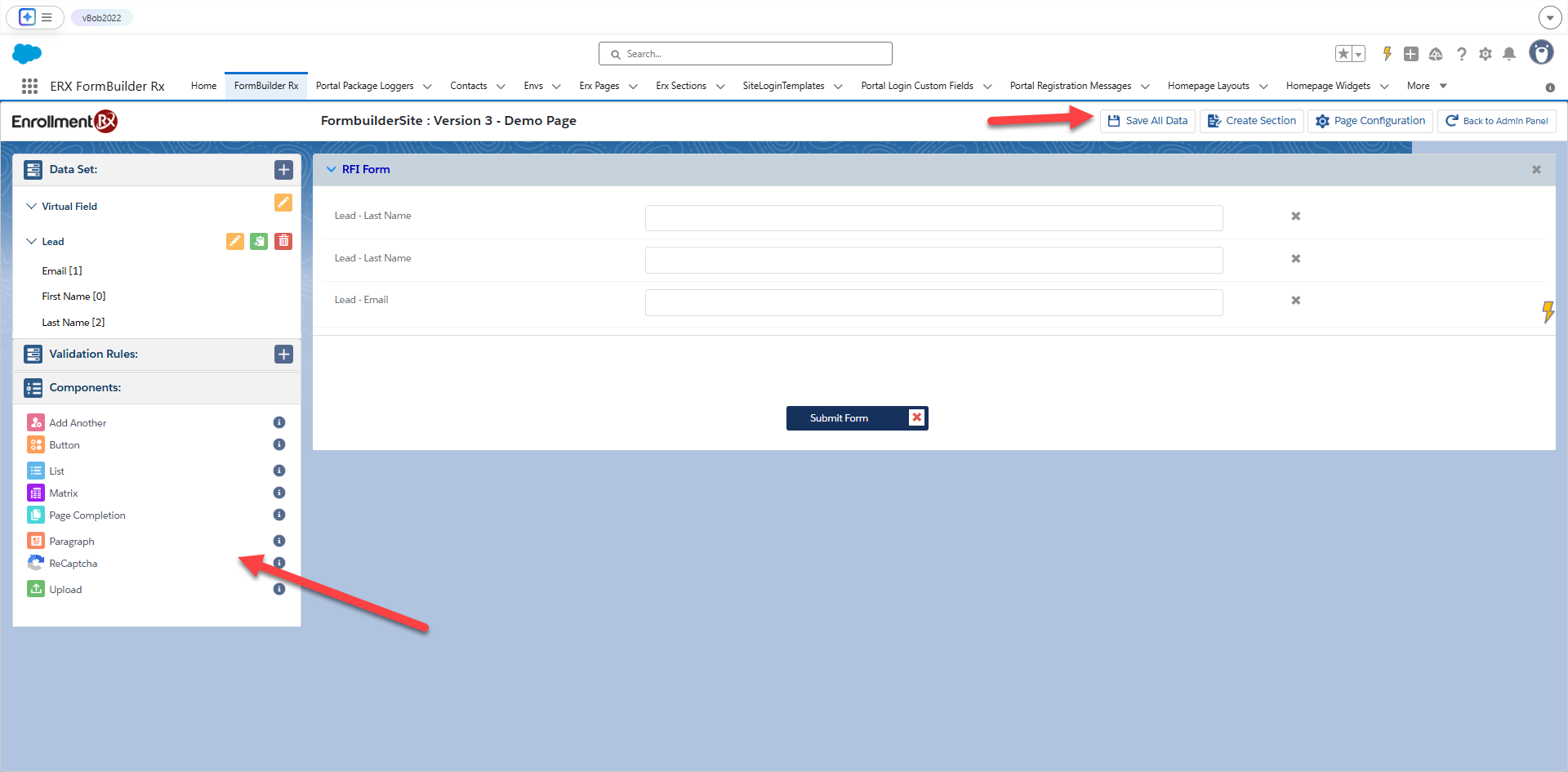The image size is (1568, 772).
Task: Click Save All Data button
Action: (x=1147, y=121)
